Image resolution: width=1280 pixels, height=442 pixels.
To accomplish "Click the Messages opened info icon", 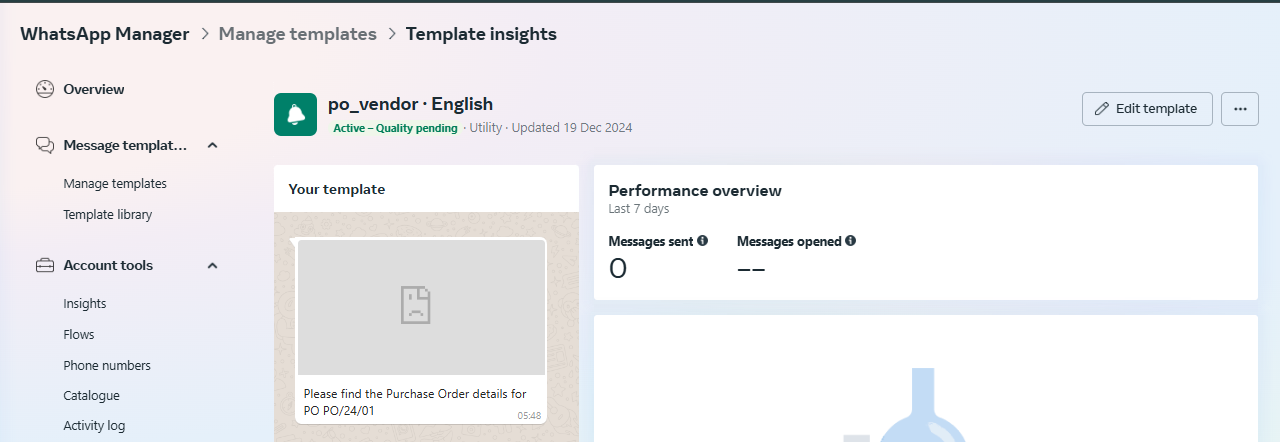I will [850, 241].
